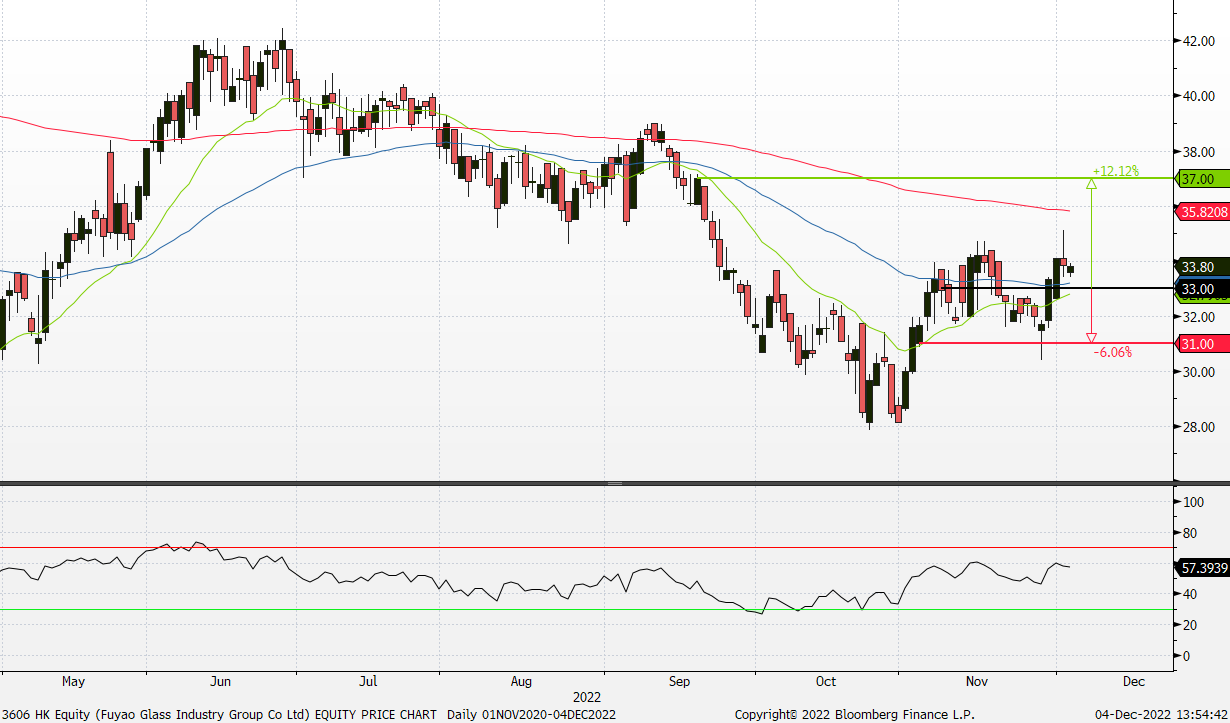
Task: Click the 57.3939 RSI value tag
Action: pyautogui.click(x=1199, y=566)
